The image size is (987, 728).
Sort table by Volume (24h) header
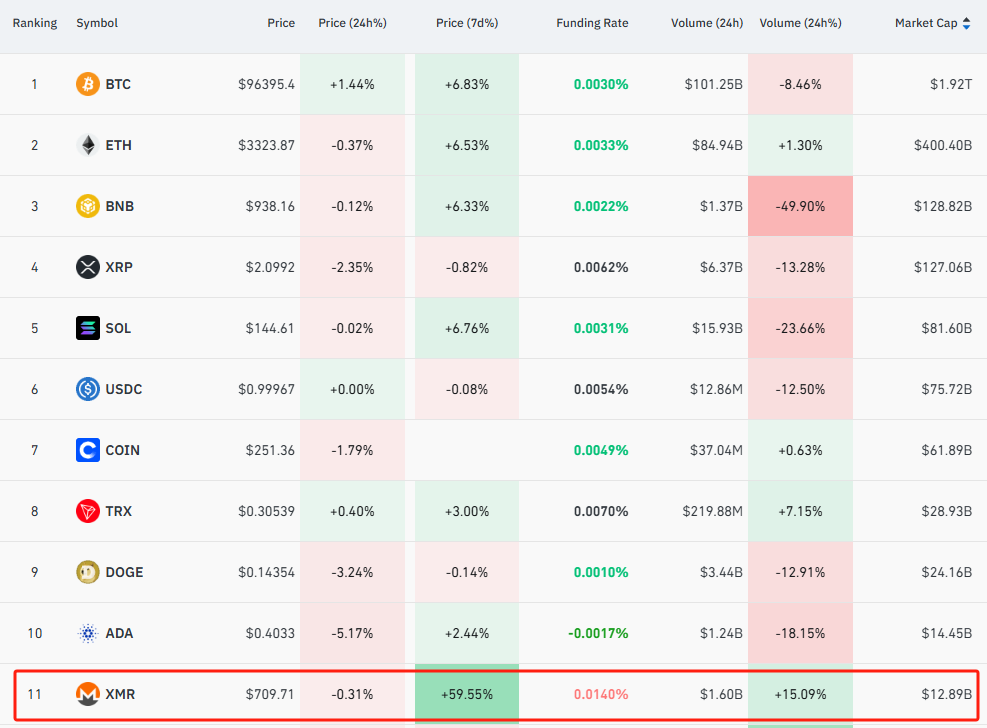[707, 23]
